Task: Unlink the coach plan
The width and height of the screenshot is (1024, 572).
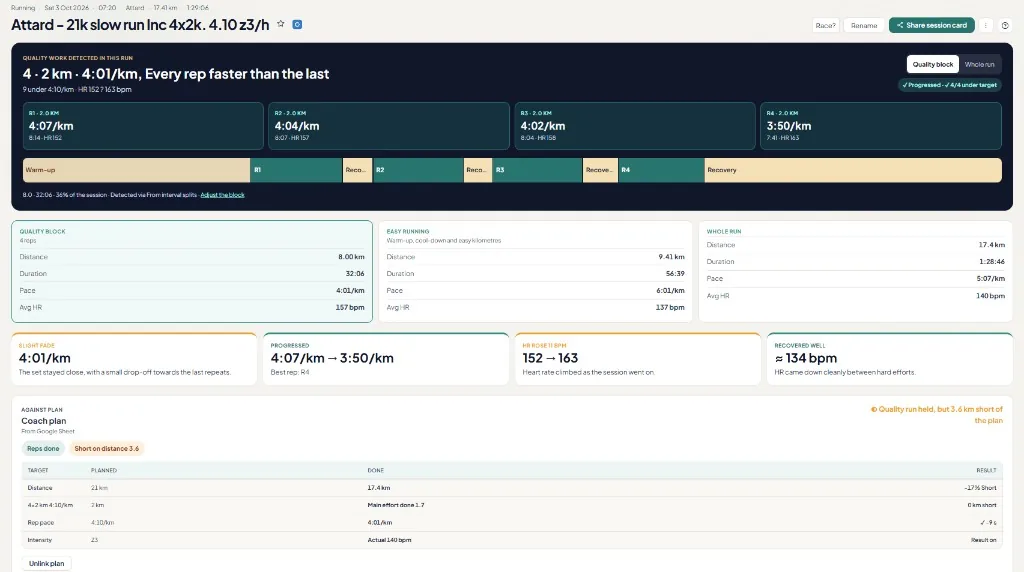Action: click(x=46, y=563)
